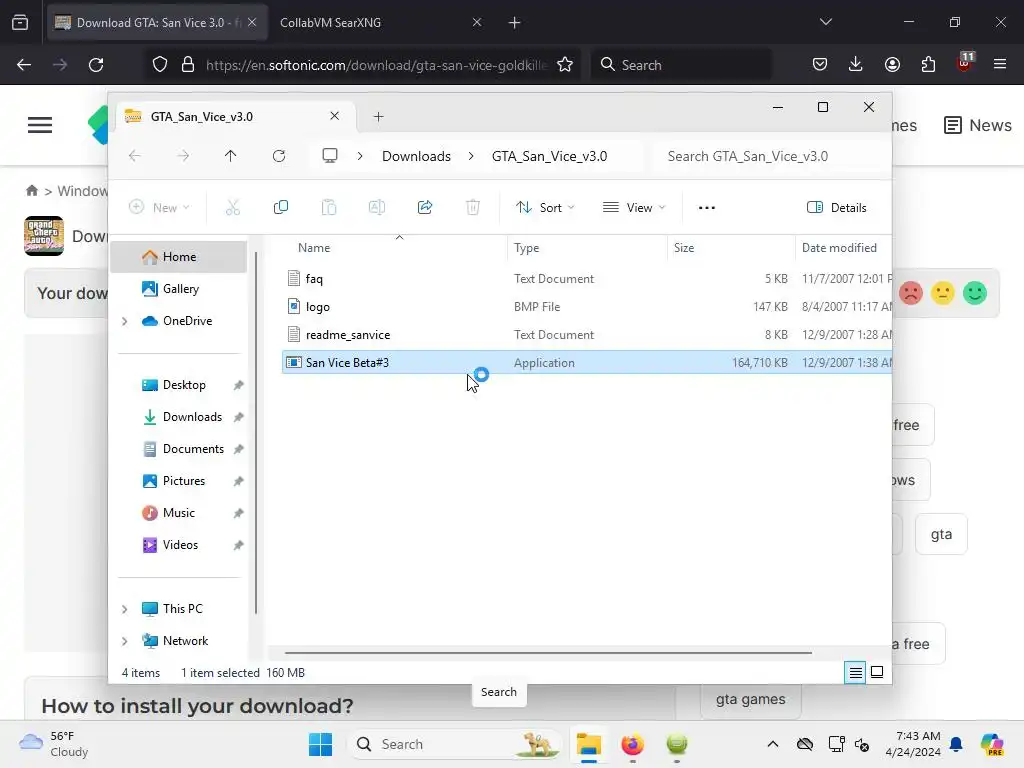The image size is (1024, 768).
Task: Go up one folder level in Explorer
Action: (231, 156)
